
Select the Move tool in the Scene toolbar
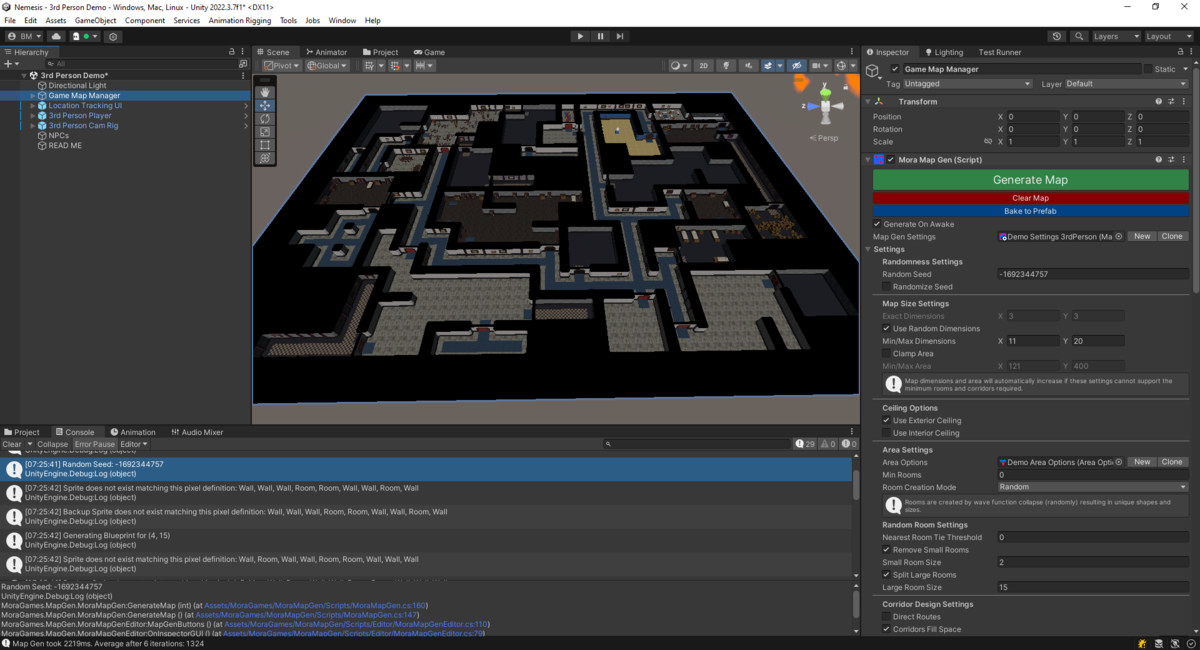264,106
